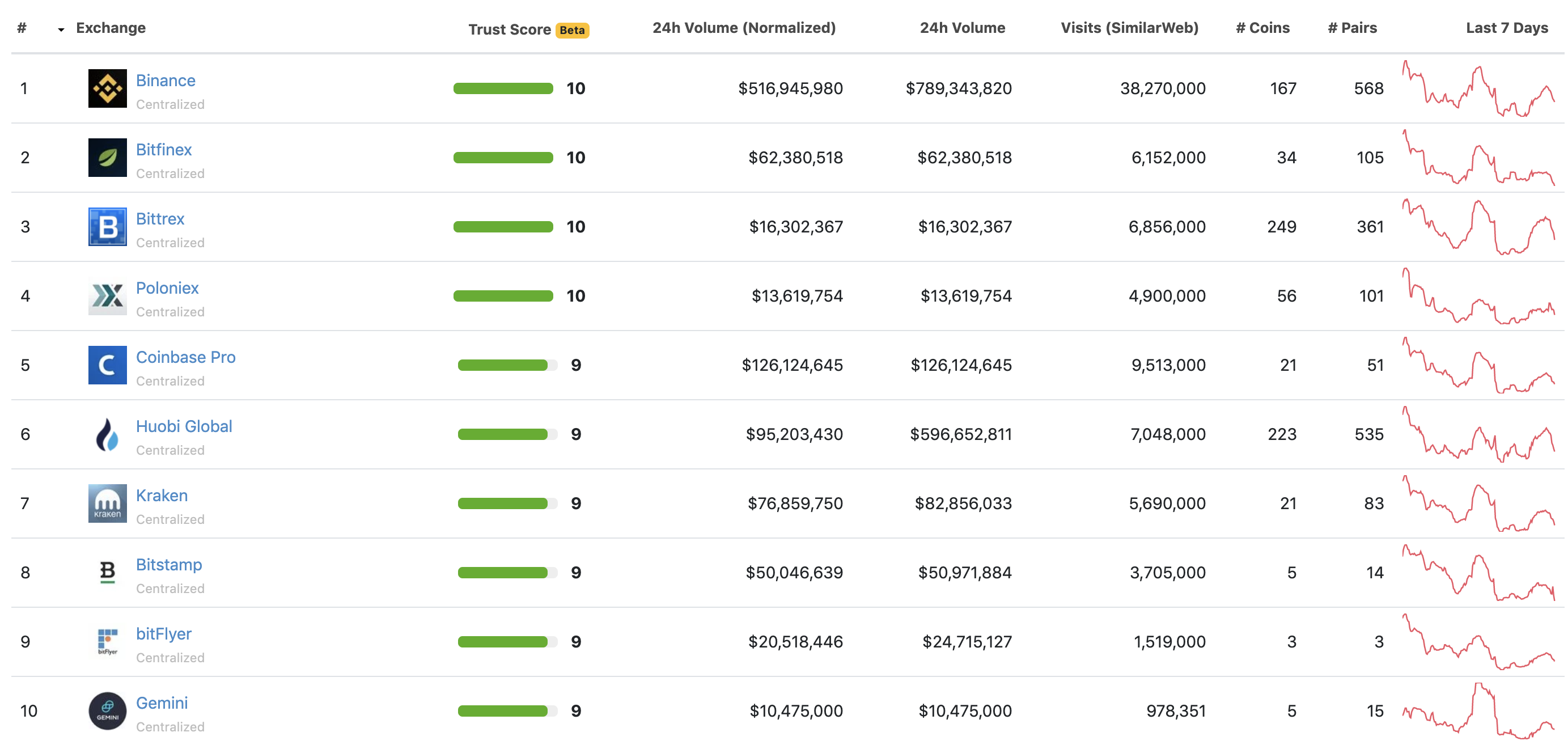
Task: Click Huobi Global's 24h volume $596,652,811
Action: pos(960,434)
